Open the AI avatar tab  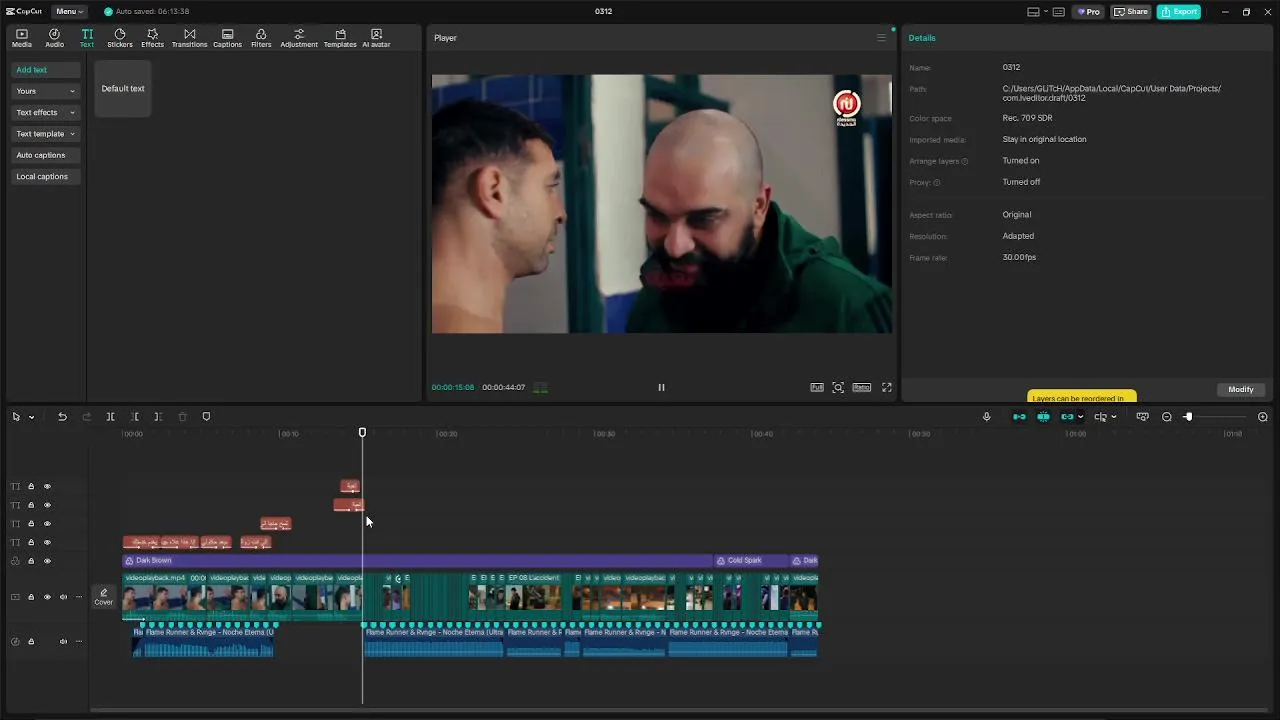coord(376,38)
